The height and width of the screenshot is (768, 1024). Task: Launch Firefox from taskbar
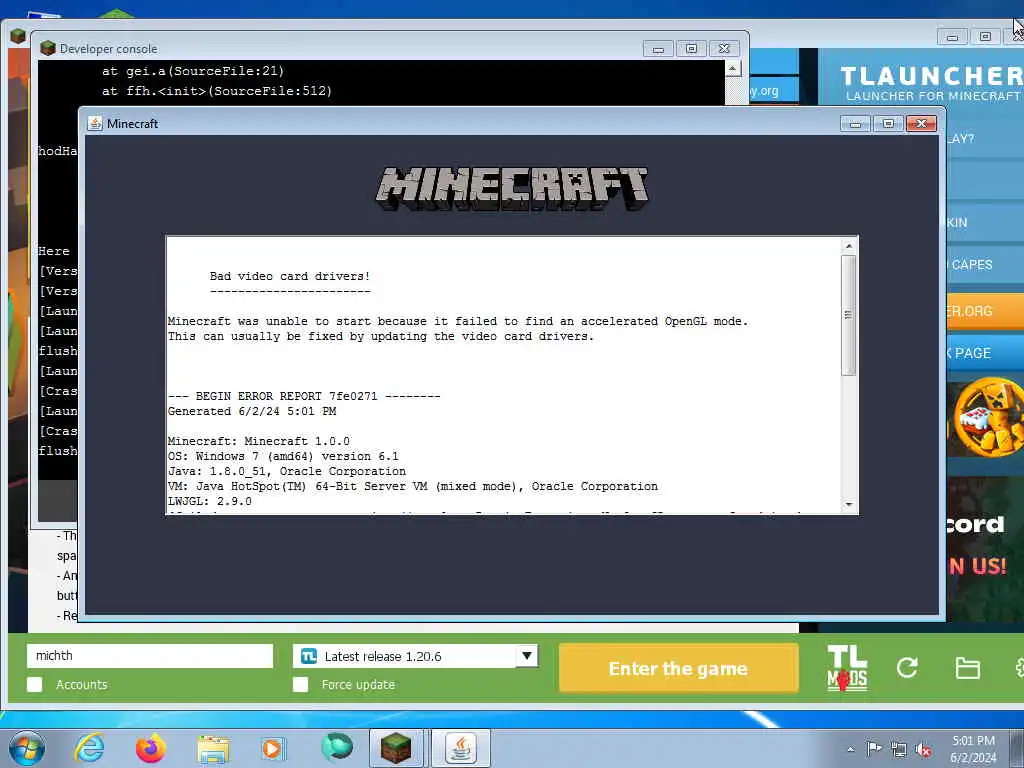[151, 748]
